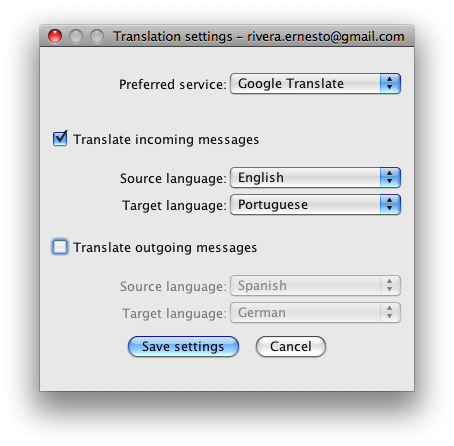Viewport: 454px width, 446px height.
Task: Click the Translation settings window title text
Action: click(x=259, y=36)
